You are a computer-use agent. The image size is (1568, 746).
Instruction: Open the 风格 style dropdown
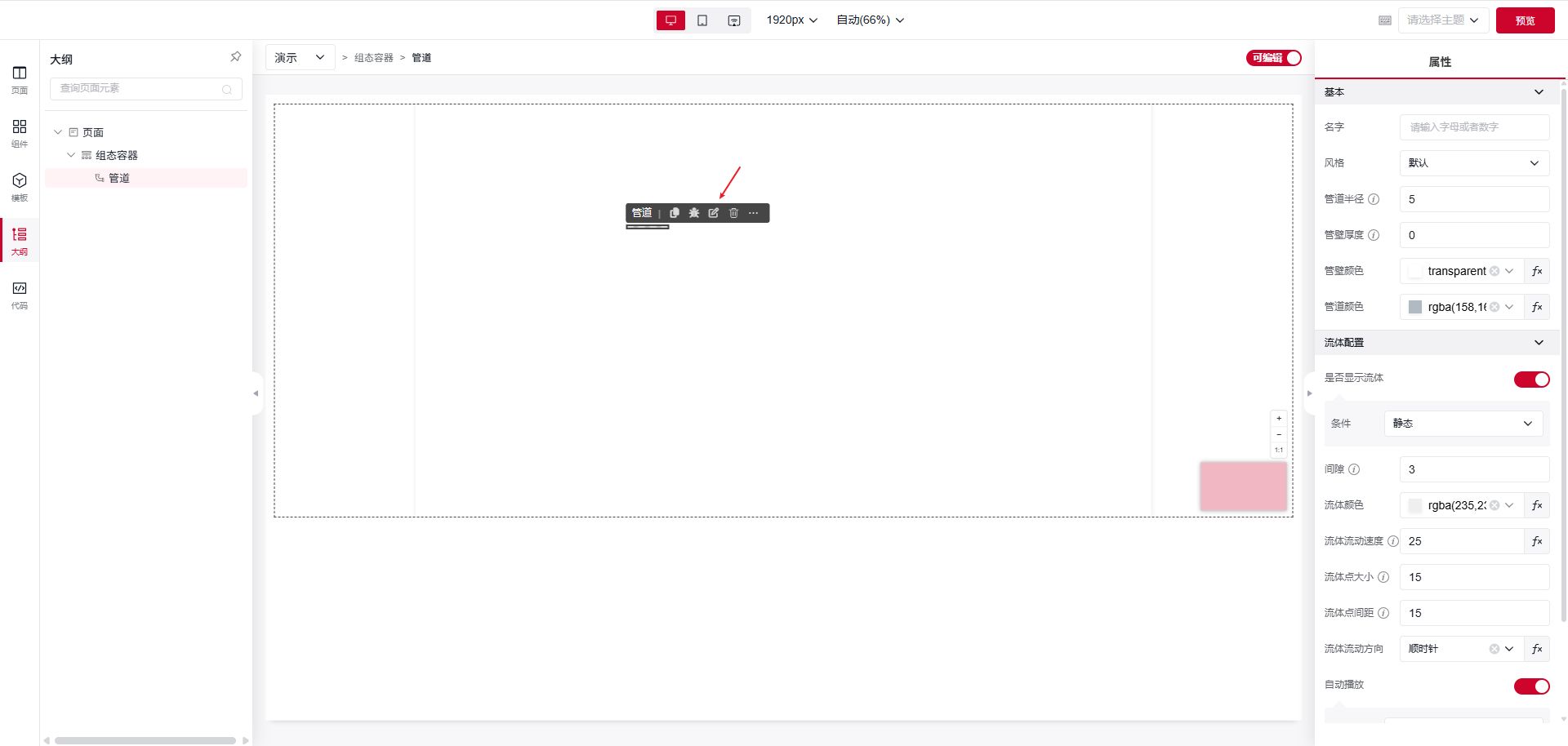1474,163
